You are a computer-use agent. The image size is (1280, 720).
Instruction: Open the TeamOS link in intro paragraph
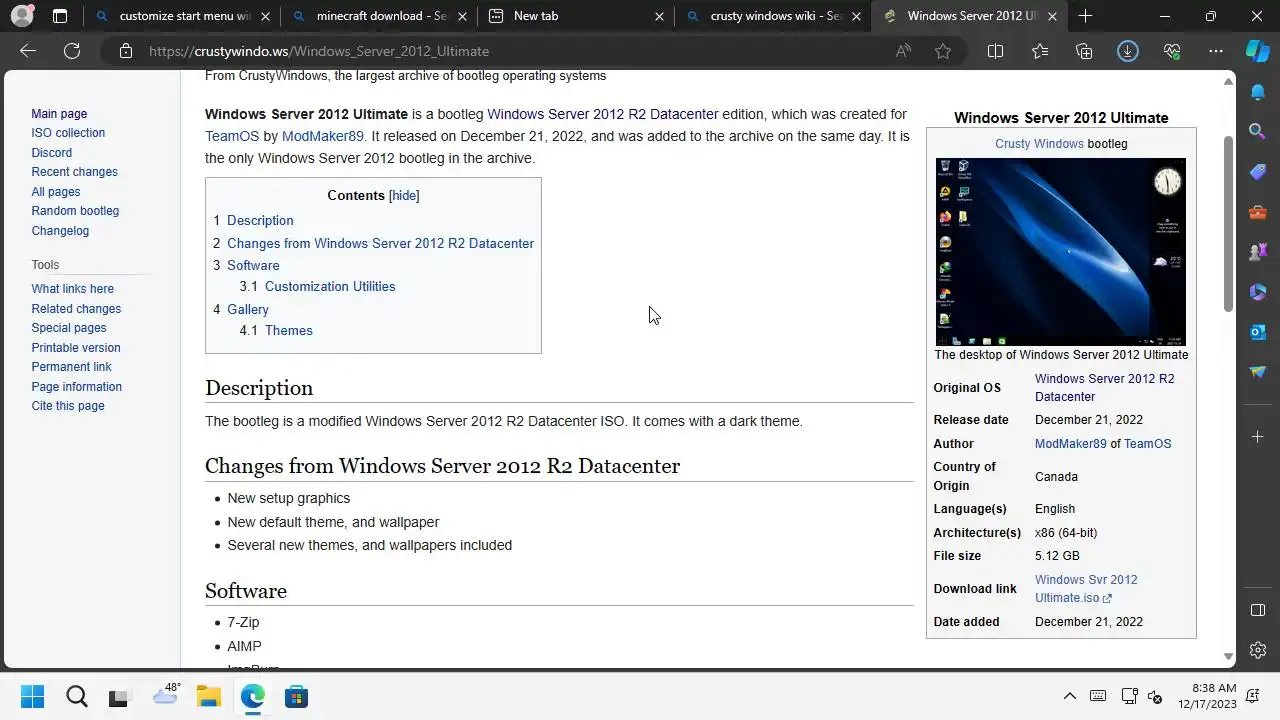[x=232, y=136]
